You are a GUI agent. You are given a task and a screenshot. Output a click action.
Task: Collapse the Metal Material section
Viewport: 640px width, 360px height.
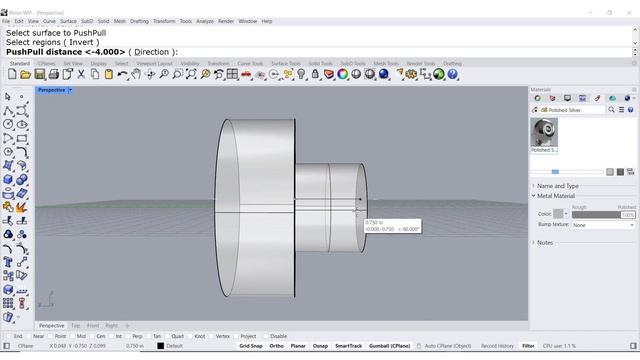click(533, 196)
